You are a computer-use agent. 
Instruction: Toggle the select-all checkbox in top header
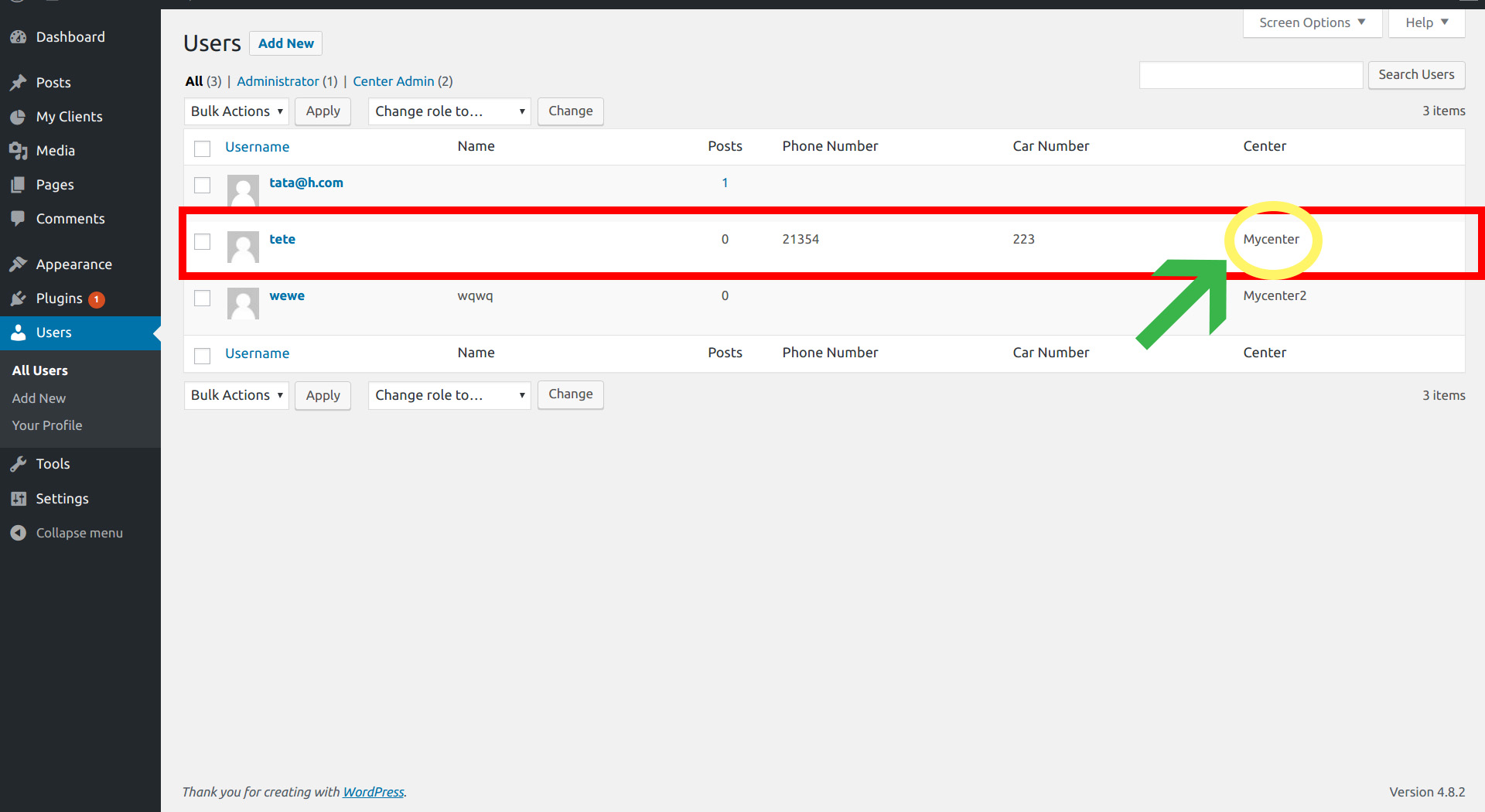click(202, 148)
